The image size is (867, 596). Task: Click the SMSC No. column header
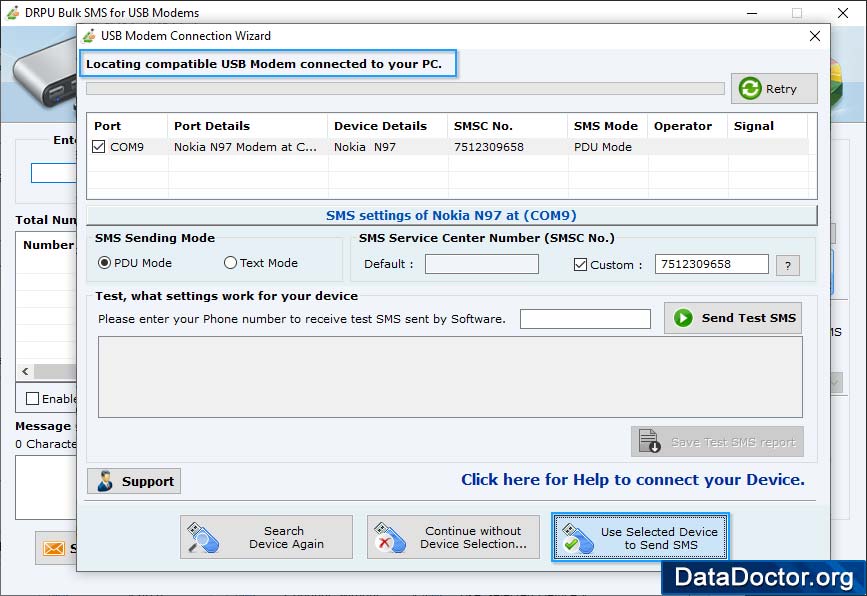508,126
